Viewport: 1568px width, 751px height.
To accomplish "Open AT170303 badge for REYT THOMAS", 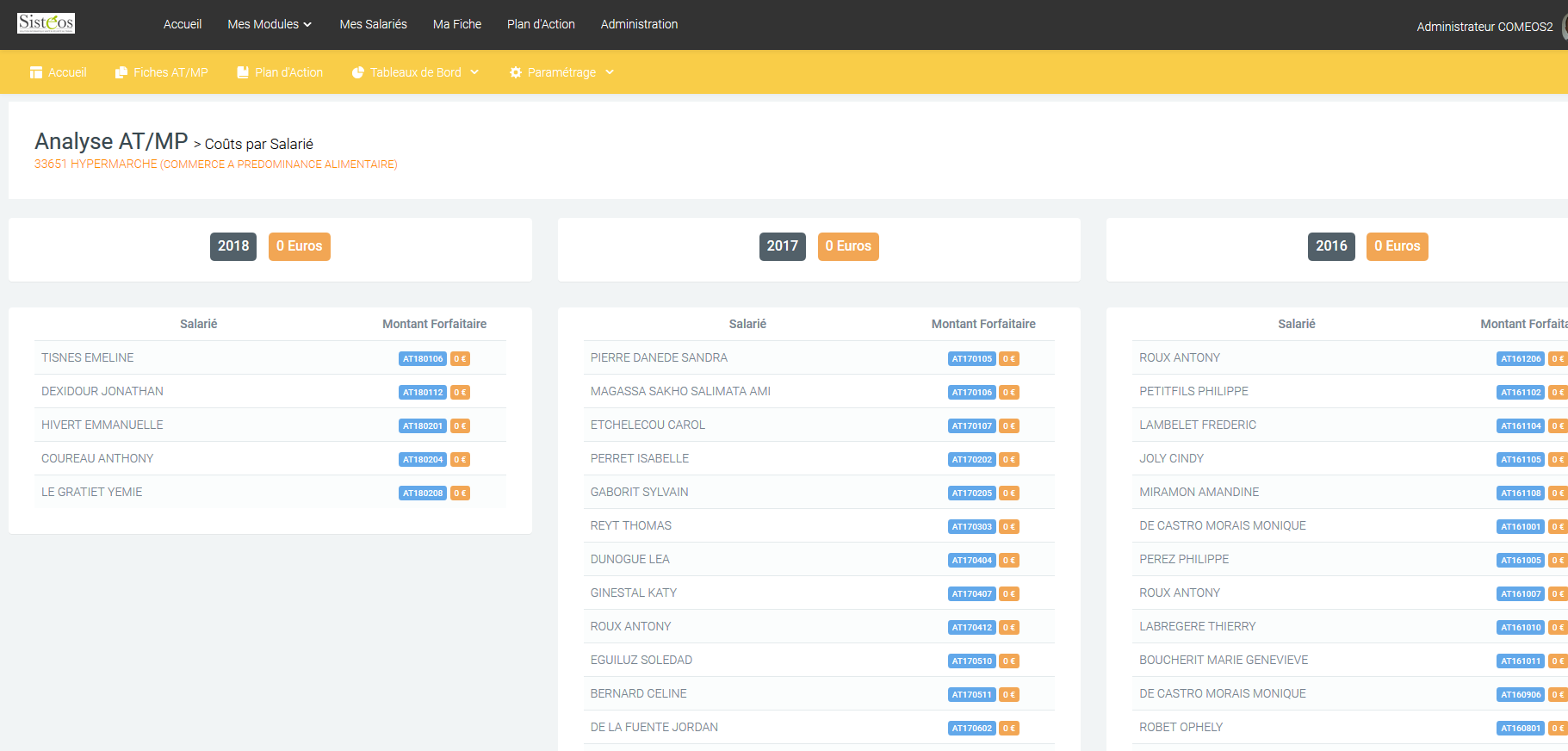I will (972, 527).
